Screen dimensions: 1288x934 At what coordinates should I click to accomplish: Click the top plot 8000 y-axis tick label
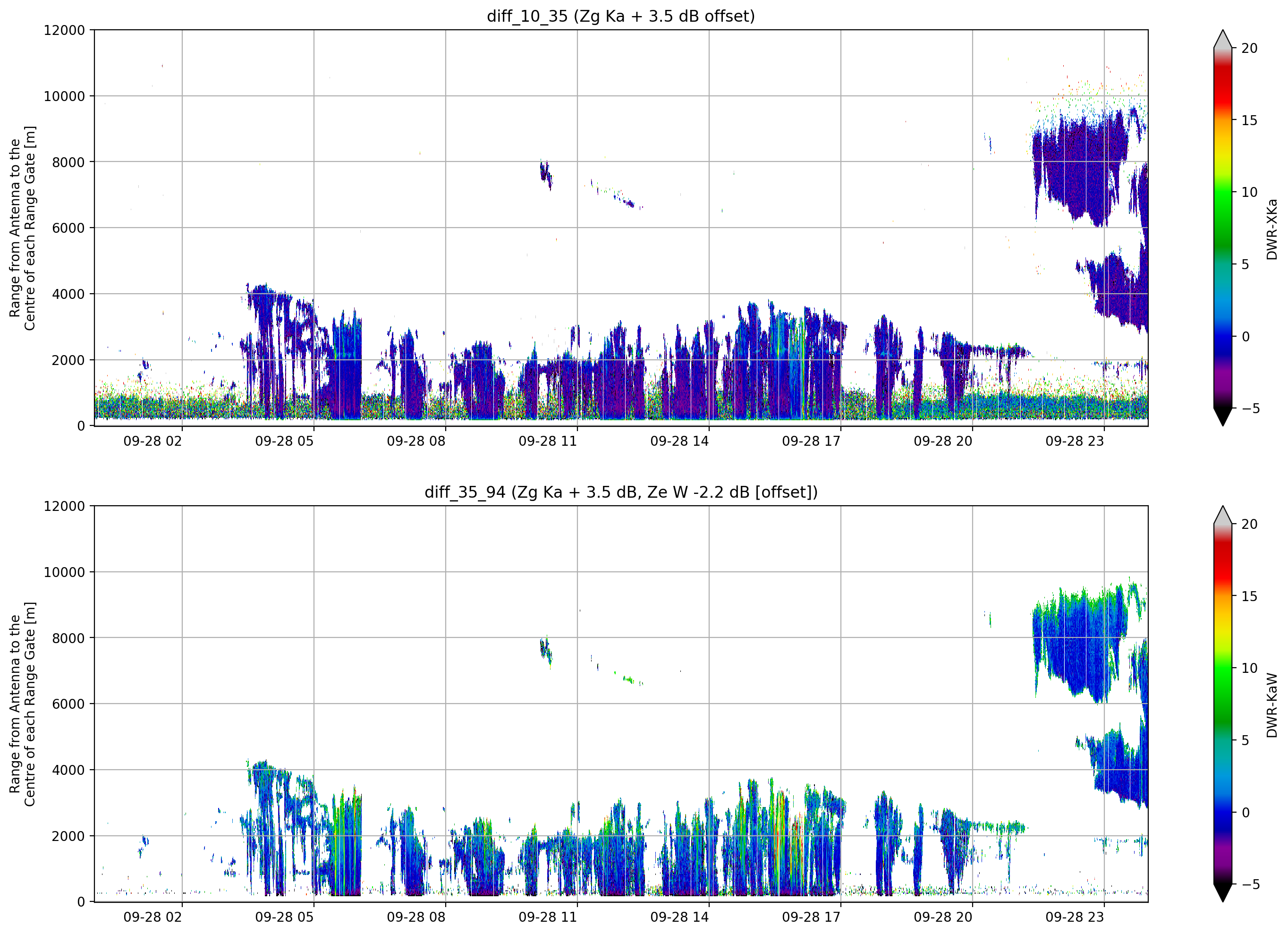coord(68,162)
